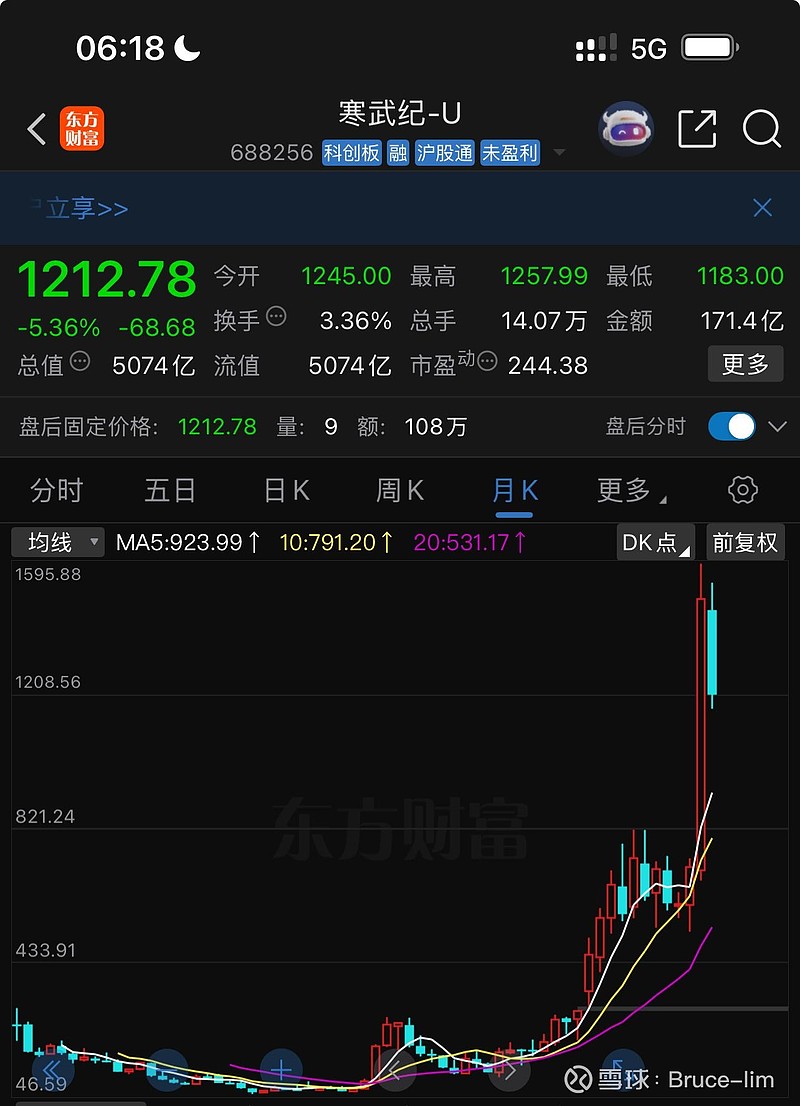This screenshot has width=800, height=1106.
Task: Move chart left with single arrow
Action: pyautogui.click(x=395, y=1070)
